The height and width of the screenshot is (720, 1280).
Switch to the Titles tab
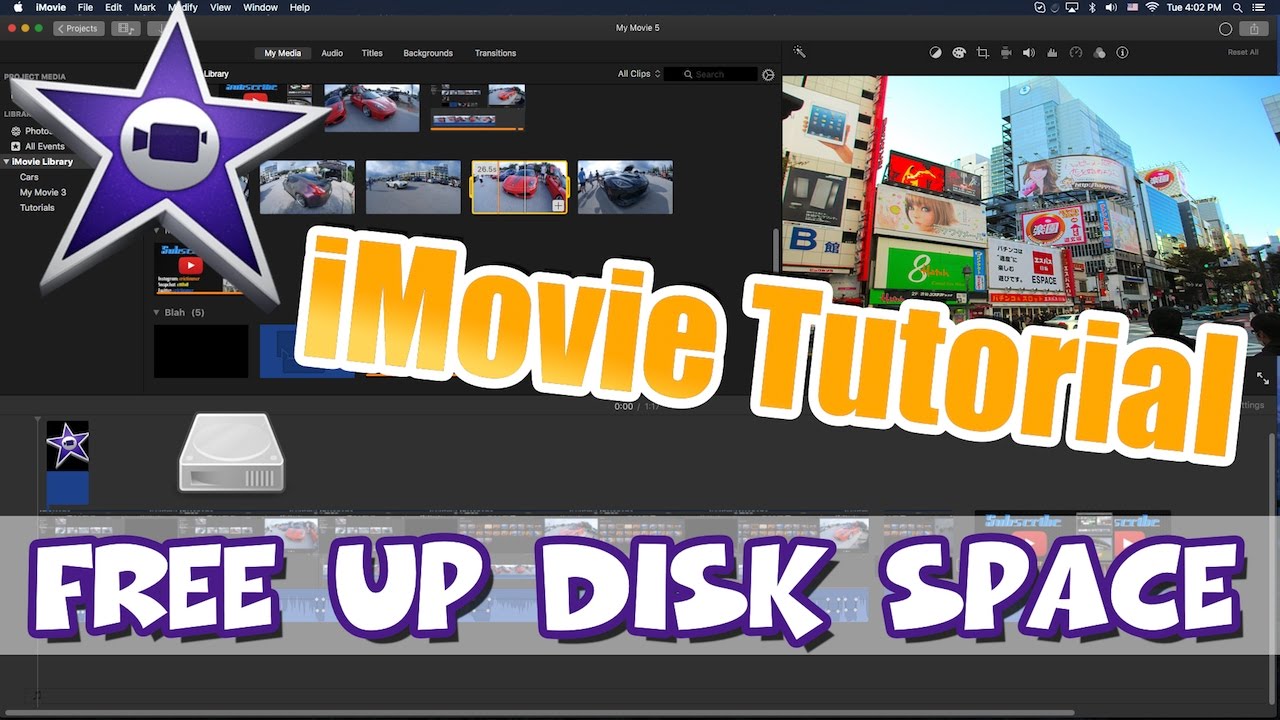pos(372,53)
